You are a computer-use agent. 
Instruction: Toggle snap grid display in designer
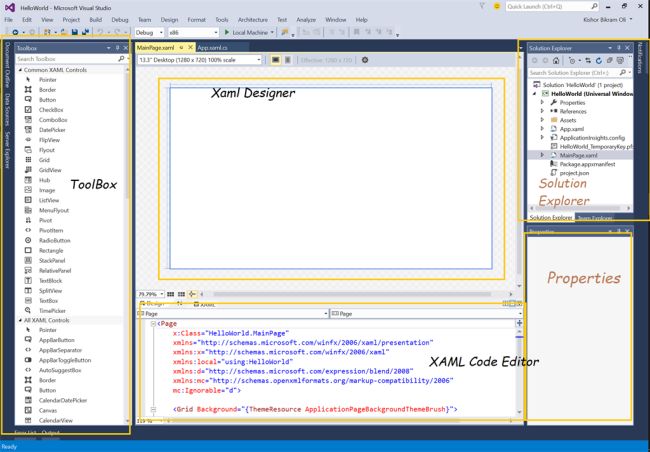click(170, 294)
